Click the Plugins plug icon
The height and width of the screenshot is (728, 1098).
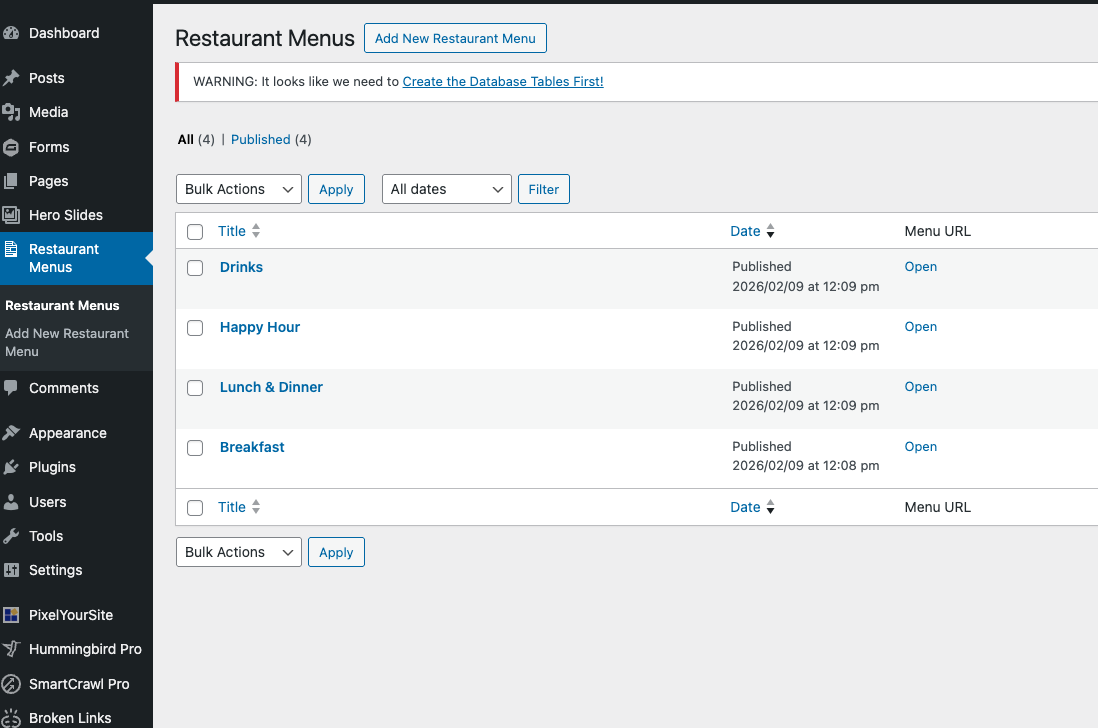pos(12,467)
